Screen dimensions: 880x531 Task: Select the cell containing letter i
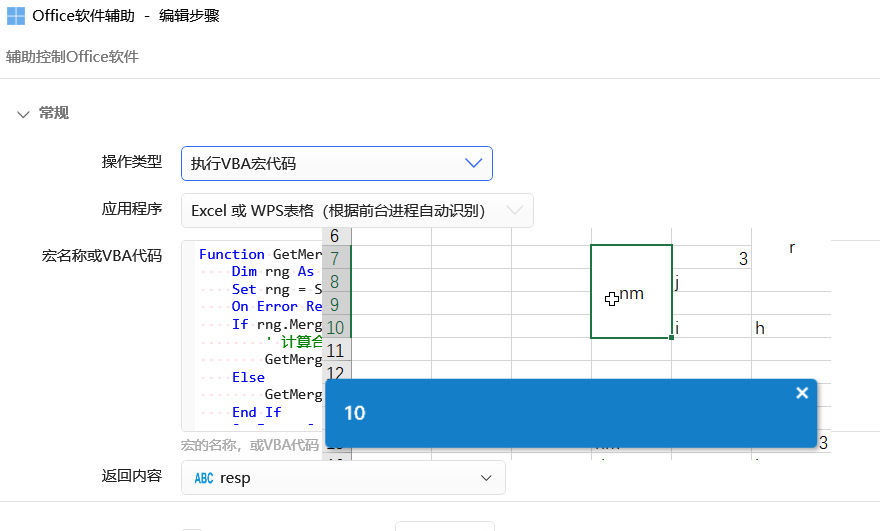pos(710,327)
